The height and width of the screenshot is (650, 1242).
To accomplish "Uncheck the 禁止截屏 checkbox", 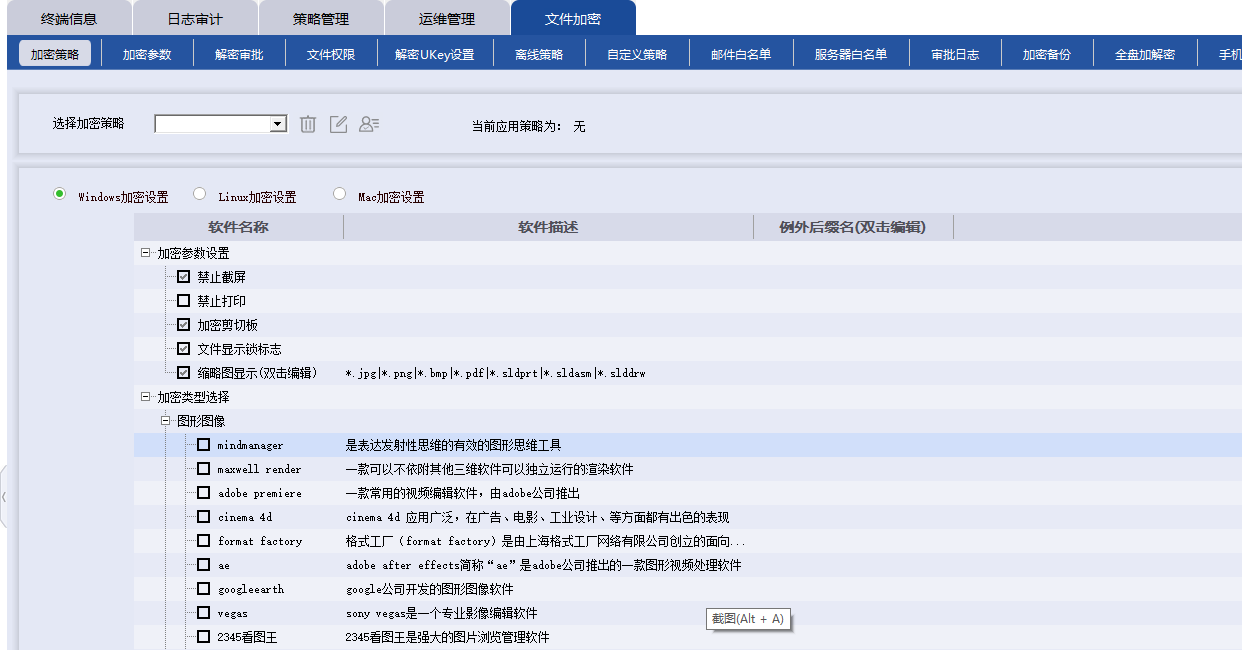I will coord(183,277).
